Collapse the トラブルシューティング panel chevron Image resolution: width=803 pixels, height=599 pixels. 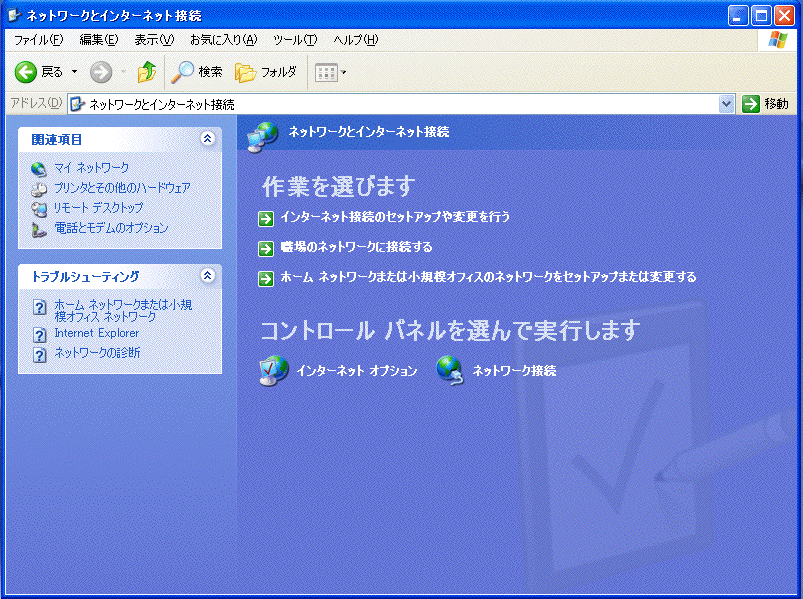pos(207,275)
